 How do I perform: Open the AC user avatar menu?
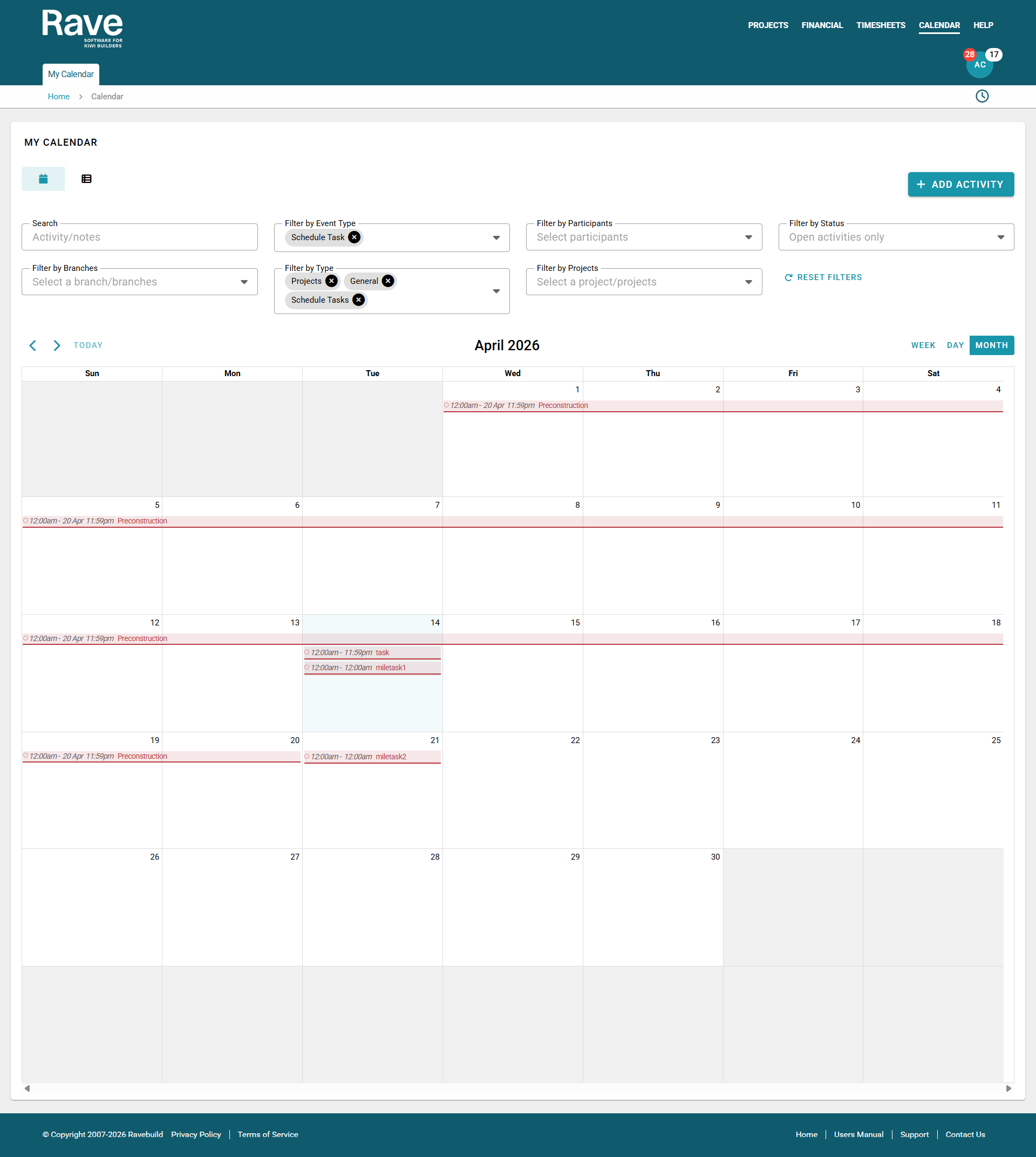tap(980, 65)
